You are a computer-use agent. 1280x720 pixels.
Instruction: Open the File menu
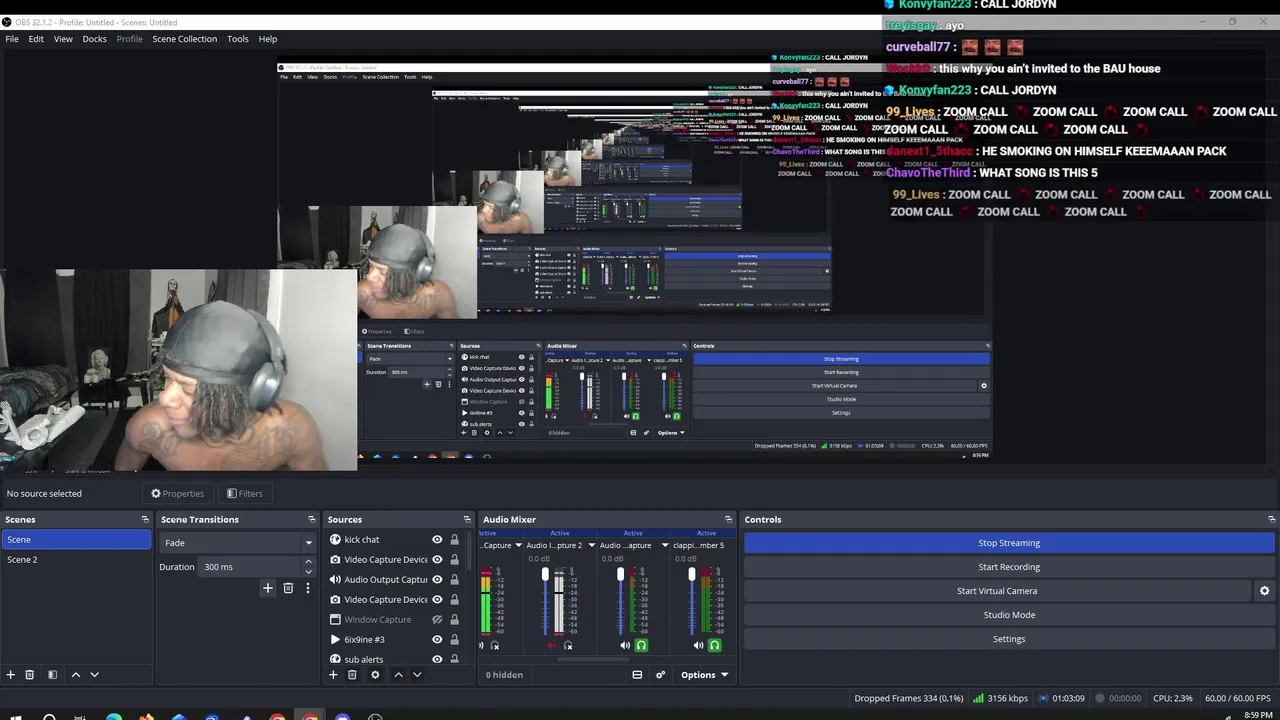12,39
